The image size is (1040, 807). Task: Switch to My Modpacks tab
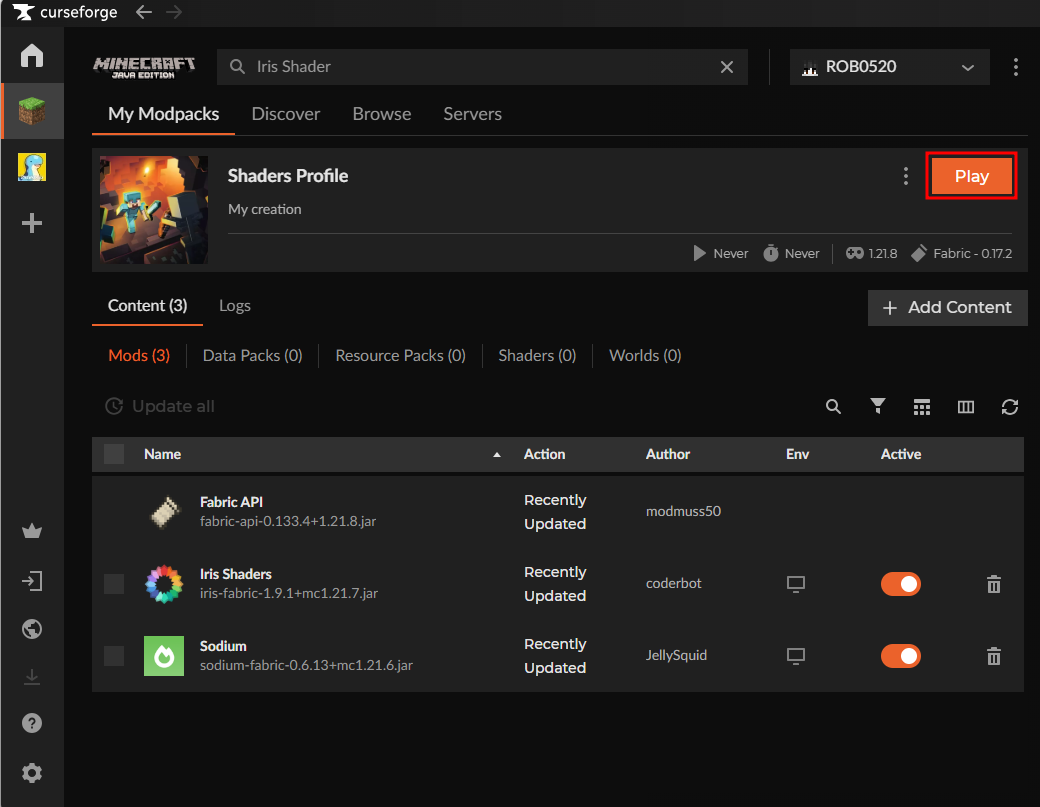(x=163, y=114)
